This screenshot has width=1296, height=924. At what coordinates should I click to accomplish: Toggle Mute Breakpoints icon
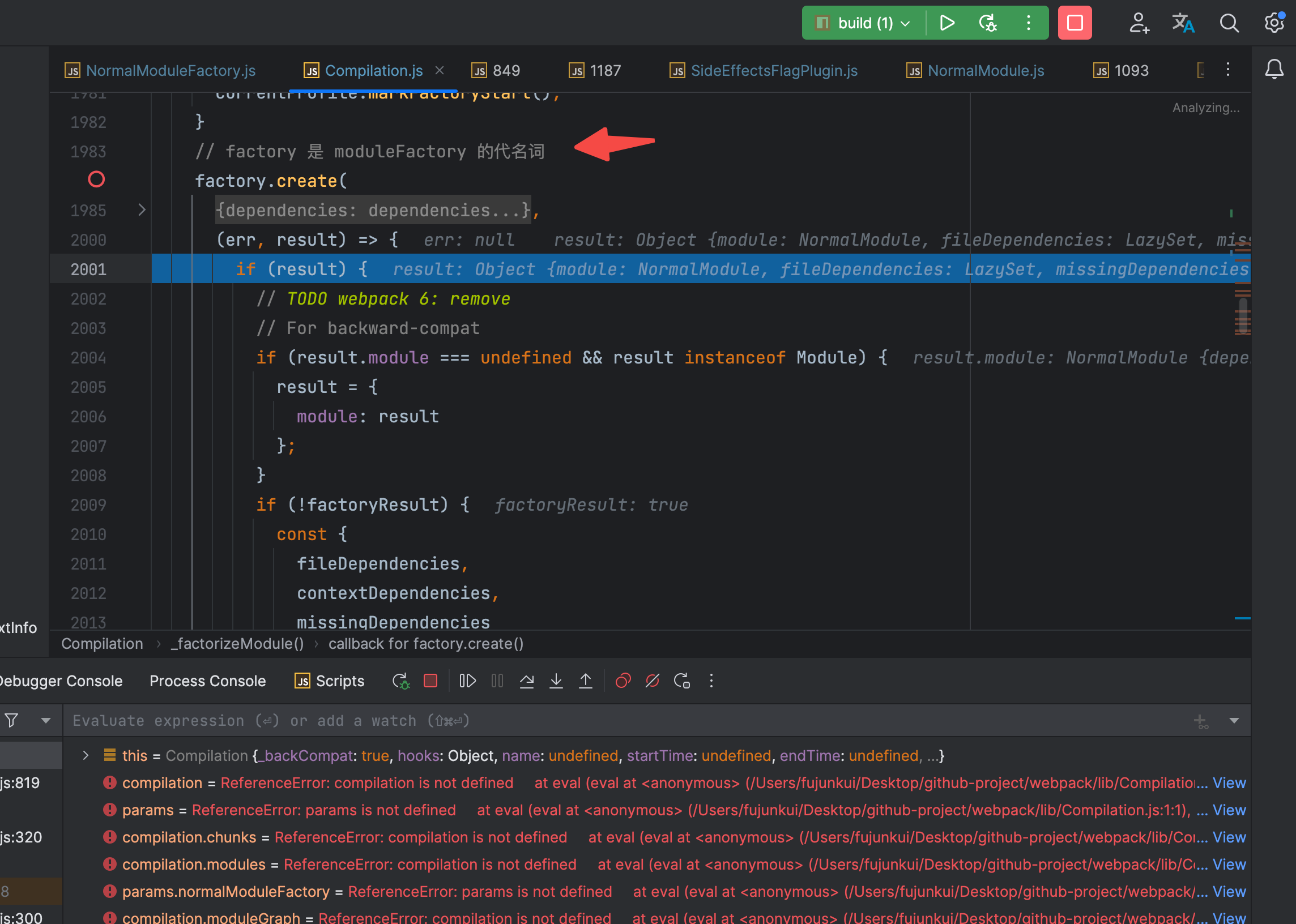[653, 681]
